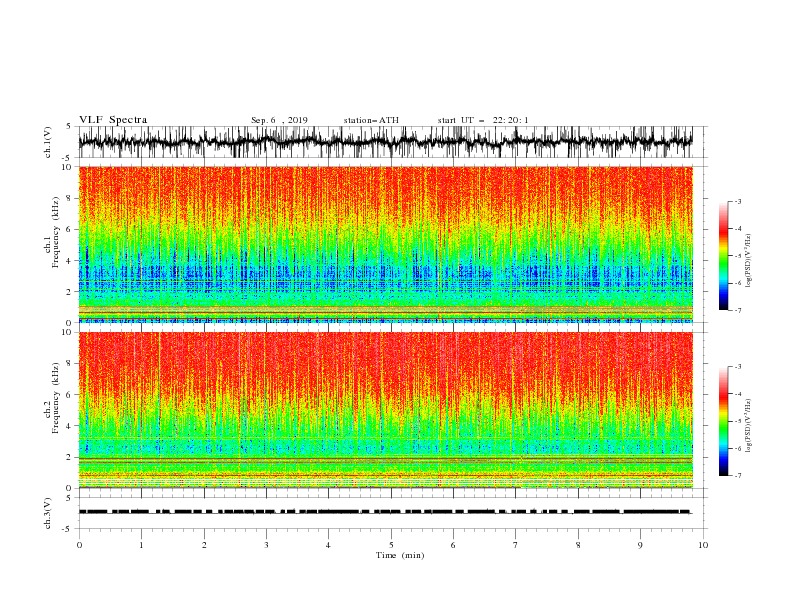The image size is (792, 612).
Task: Click time axis tick label "4"
Action: [x=328, y=545]
